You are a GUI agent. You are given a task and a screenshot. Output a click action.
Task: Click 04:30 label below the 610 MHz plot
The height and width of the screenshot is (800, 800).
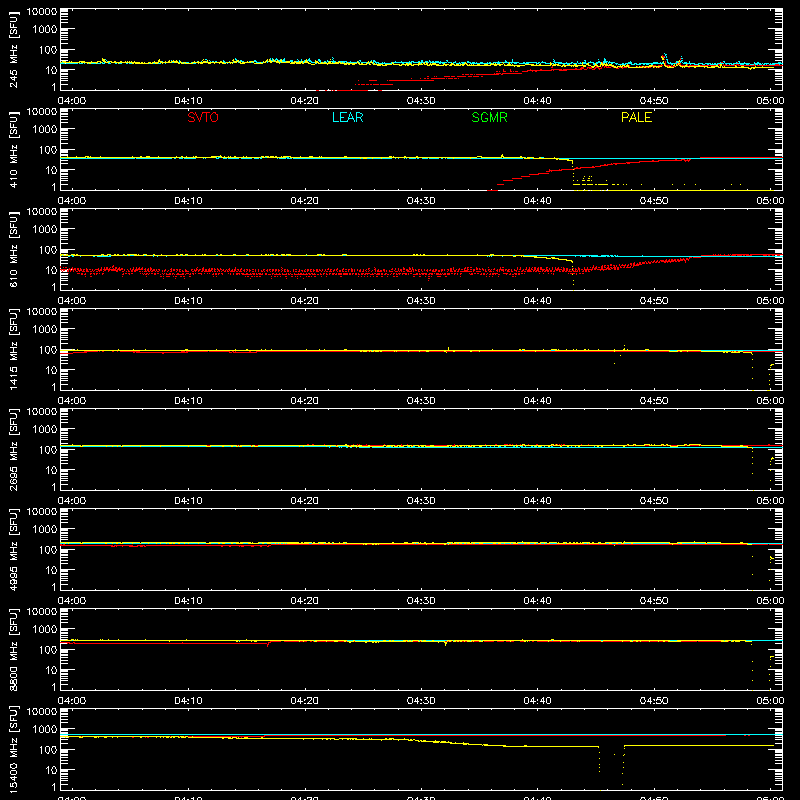pyautogui.click(x=421, y=301)
